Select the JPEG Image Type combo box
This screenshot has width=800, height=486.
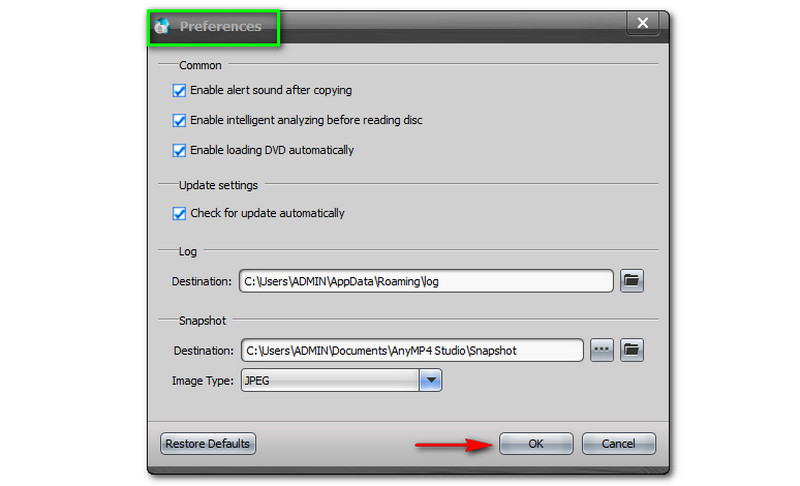(341, 380)
